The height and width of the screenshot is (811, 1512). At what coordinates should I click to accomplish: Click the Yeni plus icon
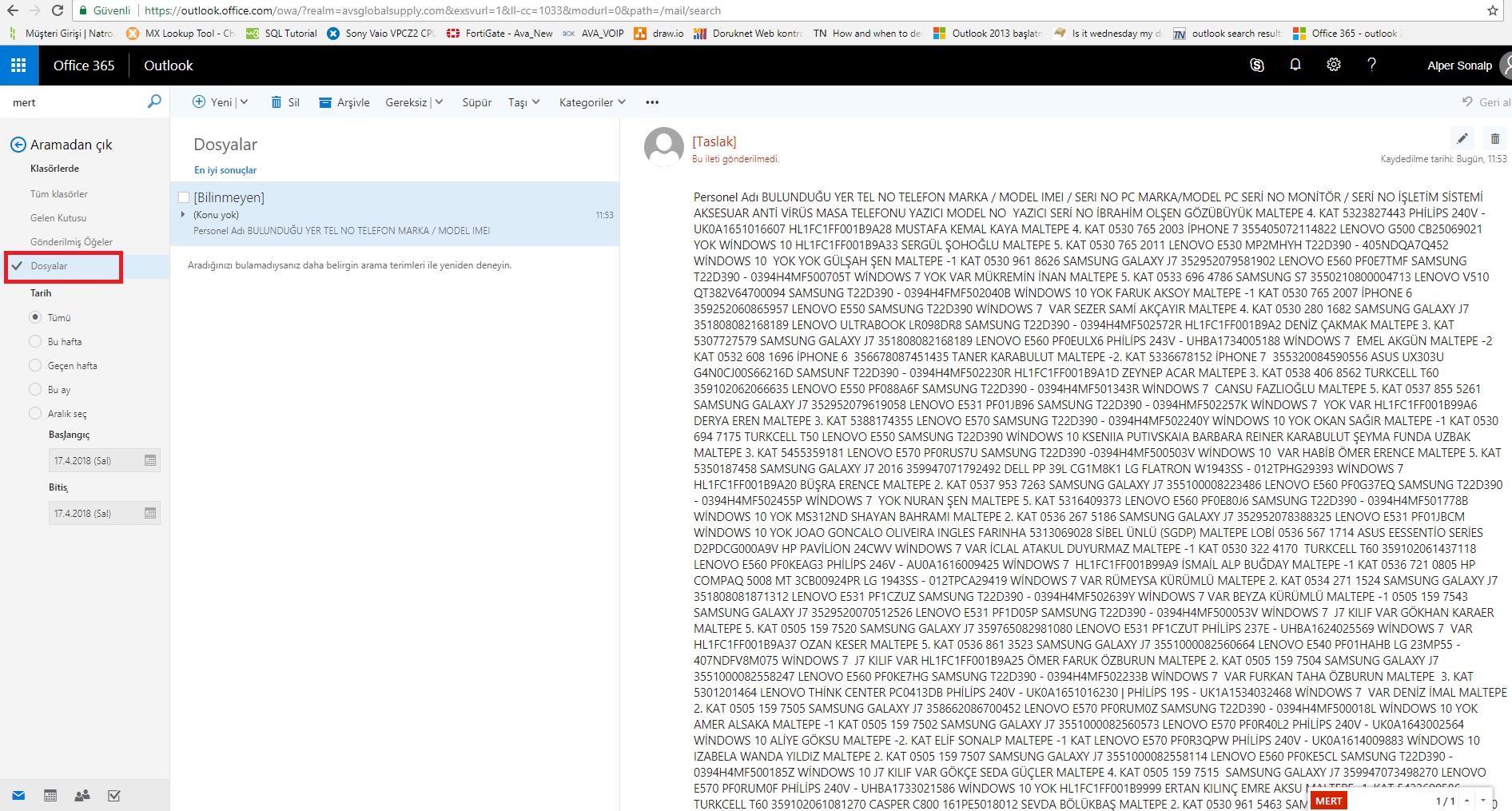click(x=199, y=101)
